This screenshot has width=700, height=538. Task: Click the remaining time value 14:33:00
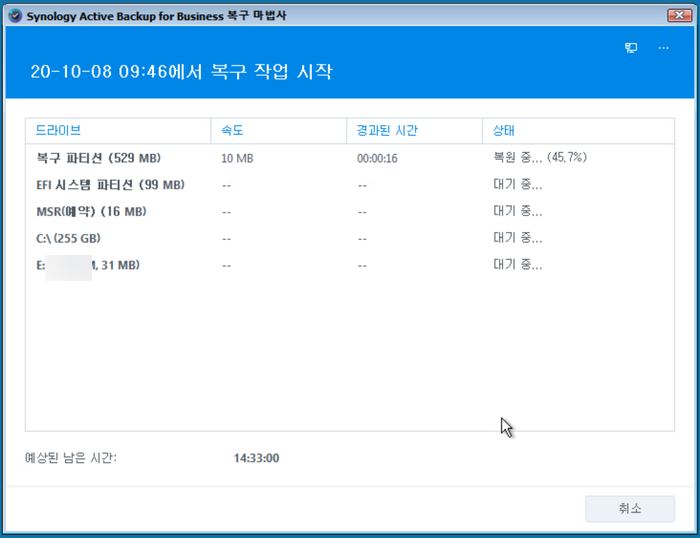coord(256,458)
